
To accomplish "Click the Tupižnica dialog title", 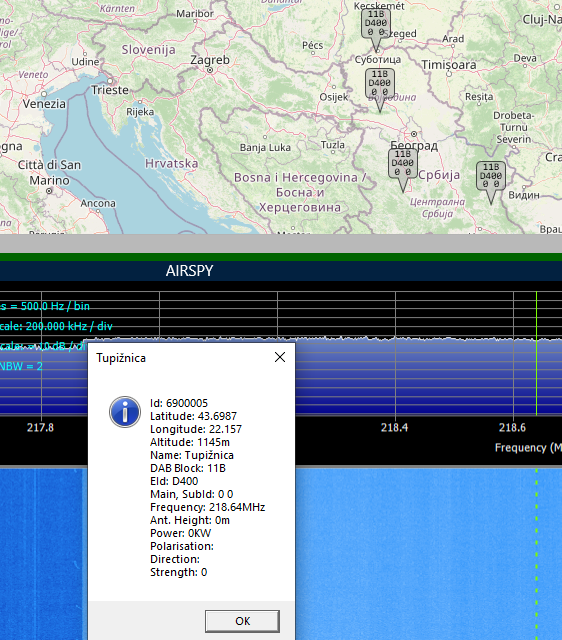I will pos(121,358).
